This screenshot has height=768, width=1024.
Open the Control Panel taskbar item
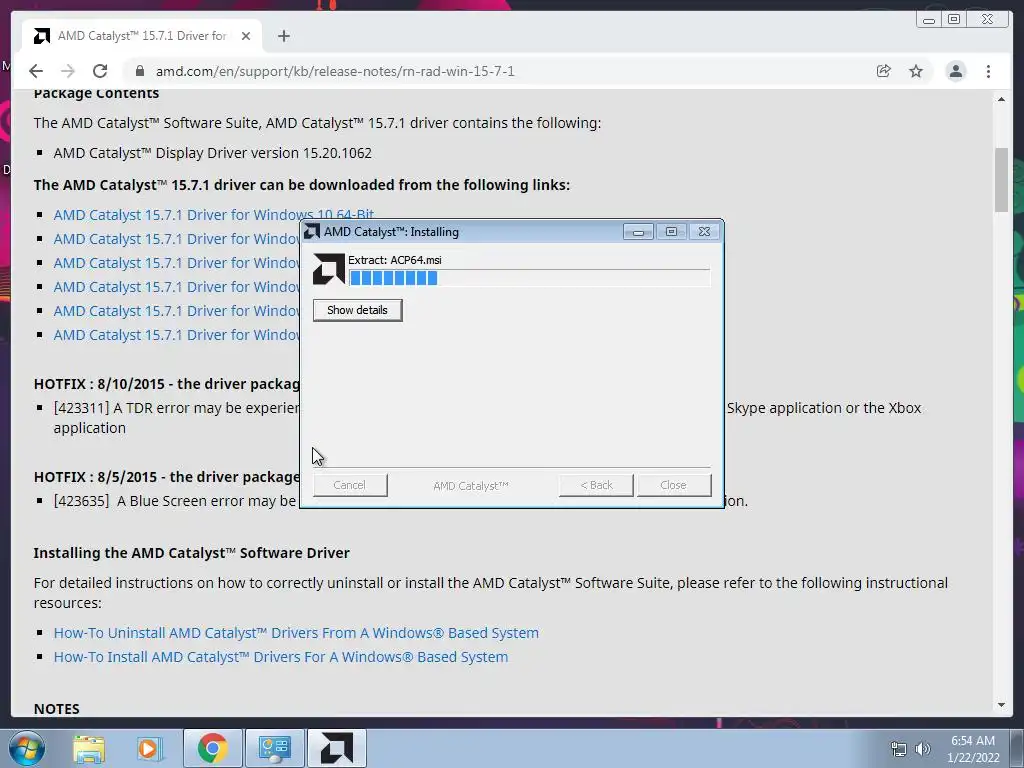(274, 748)
